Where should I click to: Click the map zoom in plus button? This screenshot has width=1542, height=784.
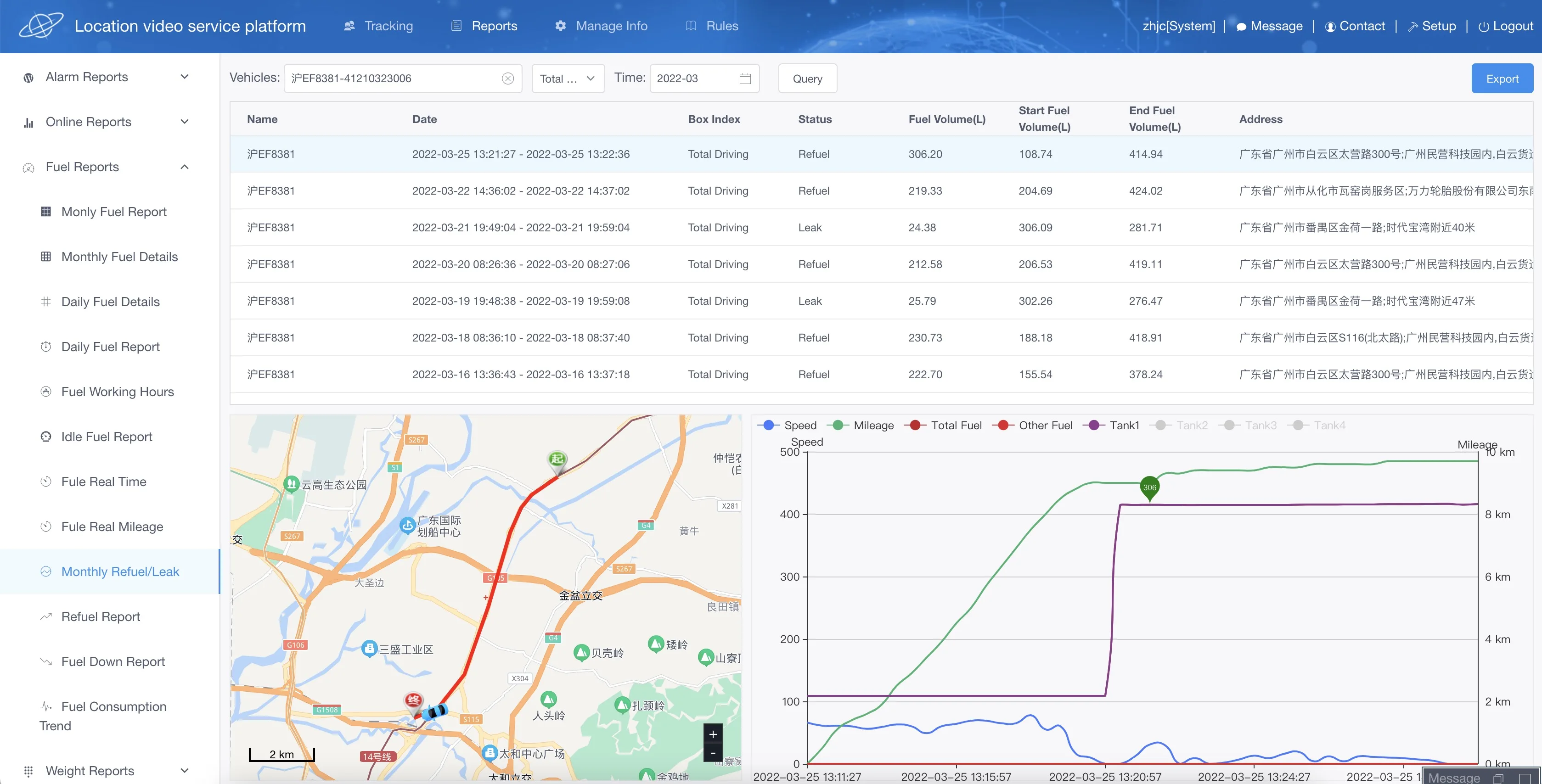[x=712, y=734]
